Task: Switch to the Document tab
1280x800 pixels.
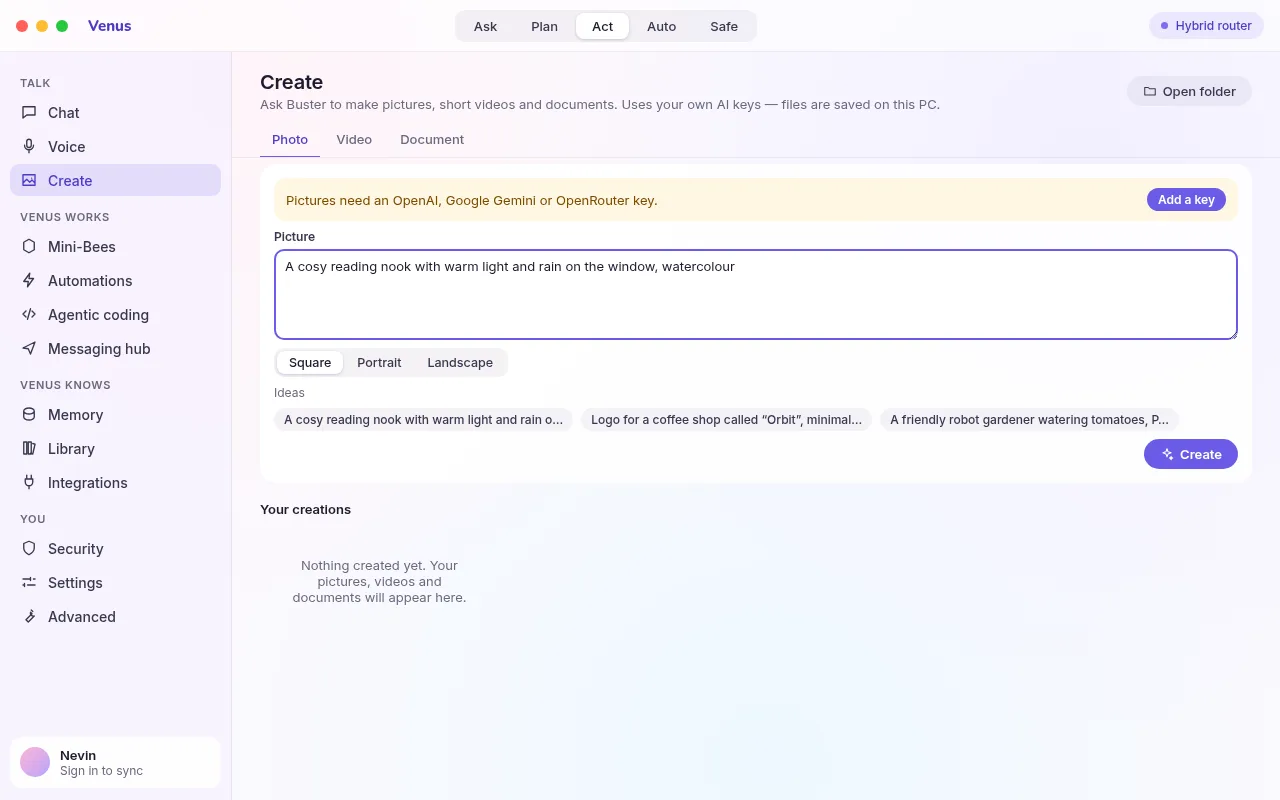Action: click(x=432, y=140)
